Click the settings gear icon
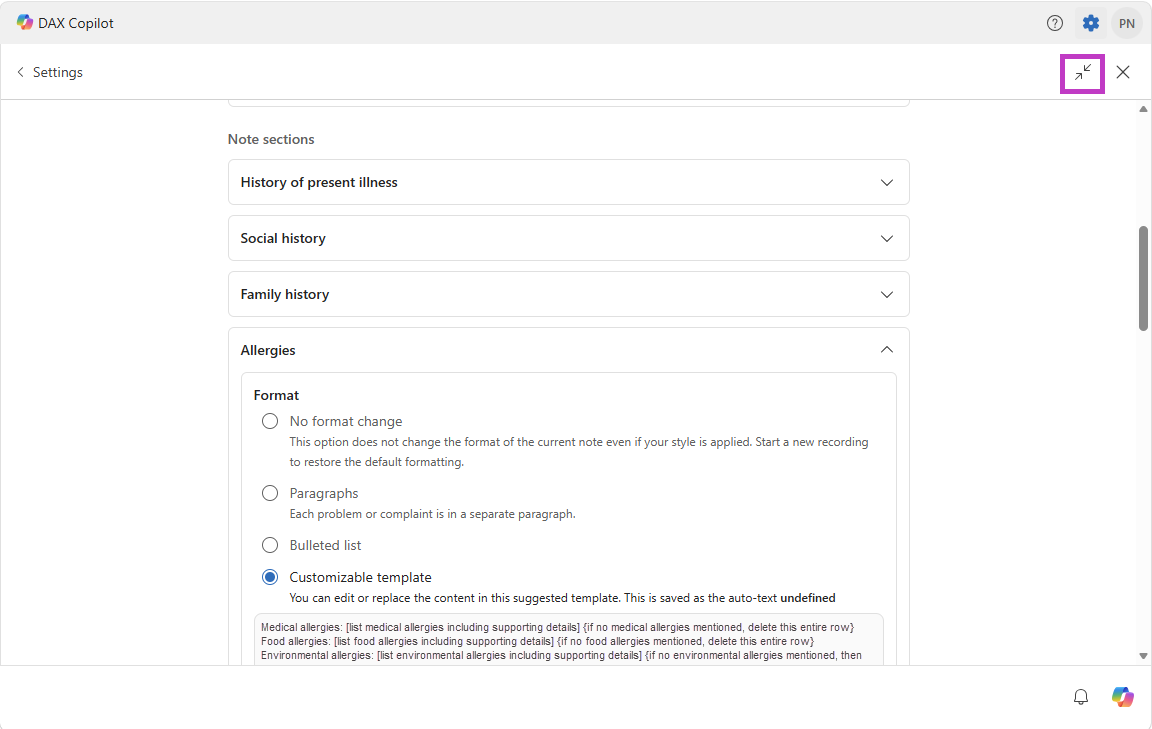This screenshot has width=1152, height=729. pyautogui.click(x=1091, y=24)
